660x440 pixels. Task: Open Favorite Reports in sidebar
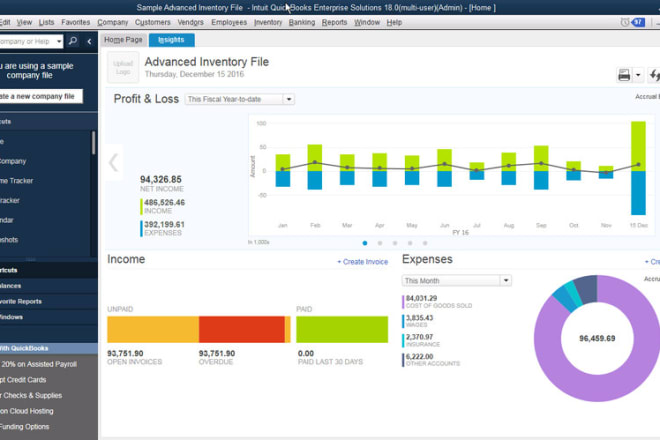coord(21,301)
